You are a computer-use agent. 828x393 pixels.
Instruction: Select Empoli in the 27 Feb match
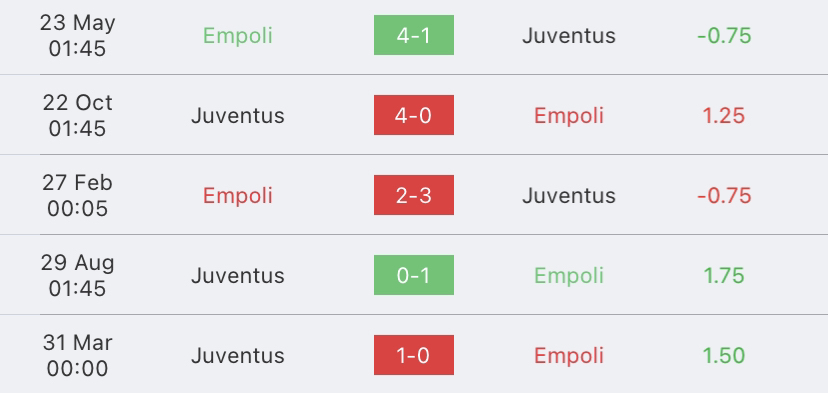pos(238,195)
